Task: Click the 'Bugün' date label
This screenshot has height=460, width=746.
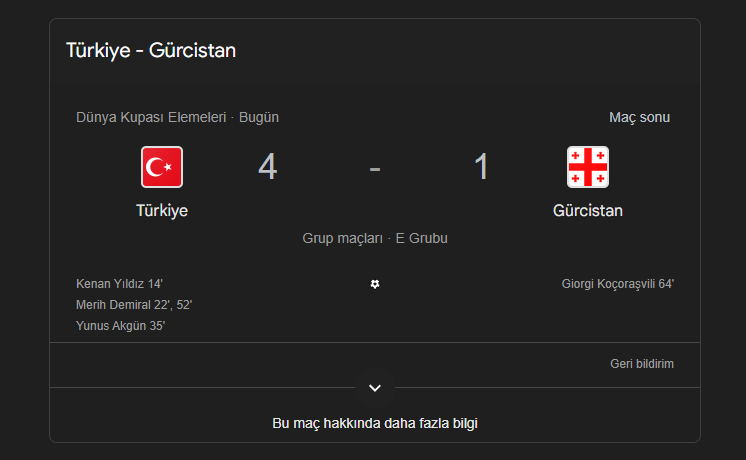Action: tap(259, 117)
